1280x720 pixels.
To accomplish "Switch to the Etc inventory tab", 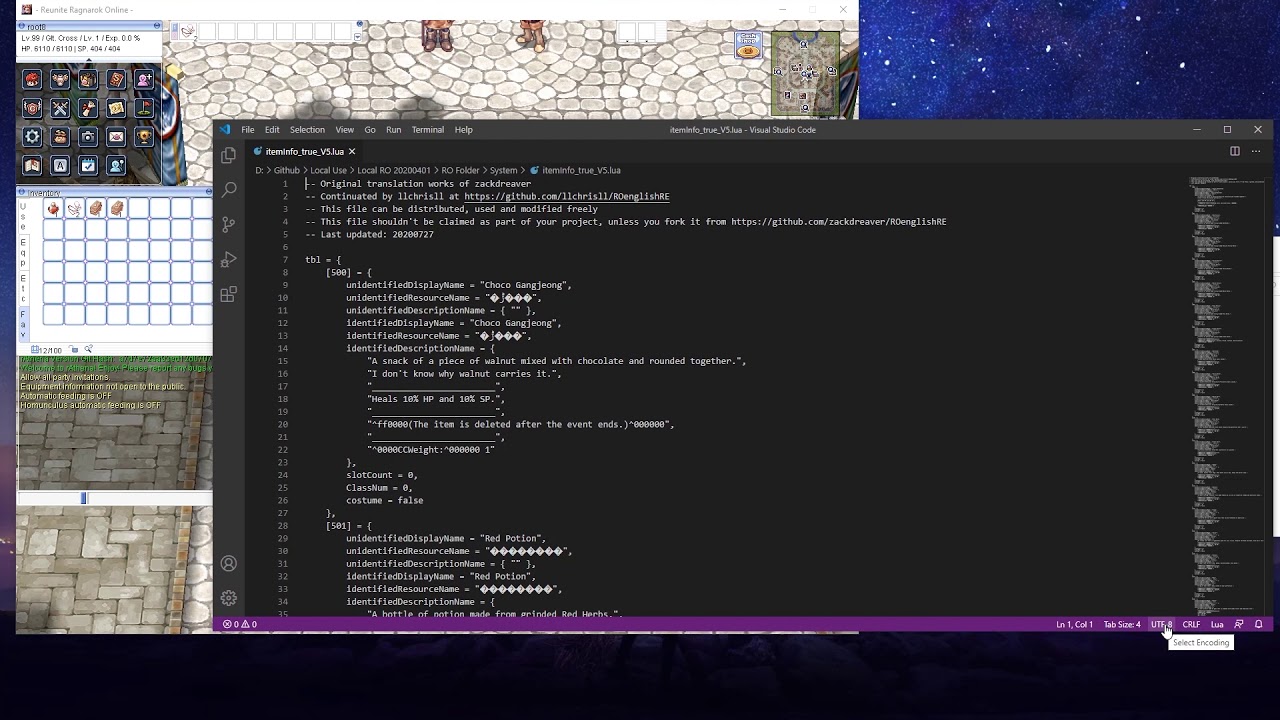I will (23, 288).
